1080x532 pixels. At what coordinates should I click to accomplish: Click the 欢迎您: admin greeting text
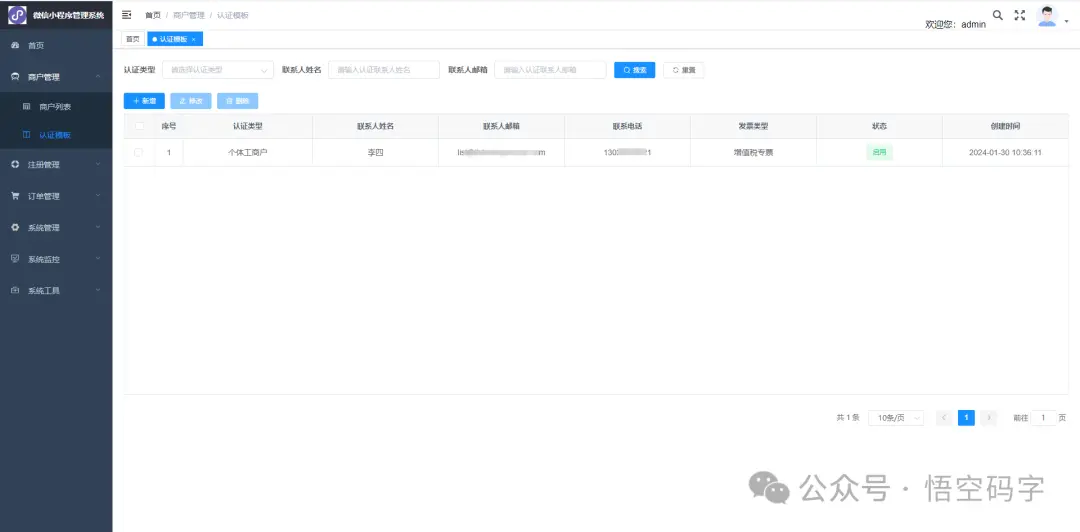pos(955,24)
